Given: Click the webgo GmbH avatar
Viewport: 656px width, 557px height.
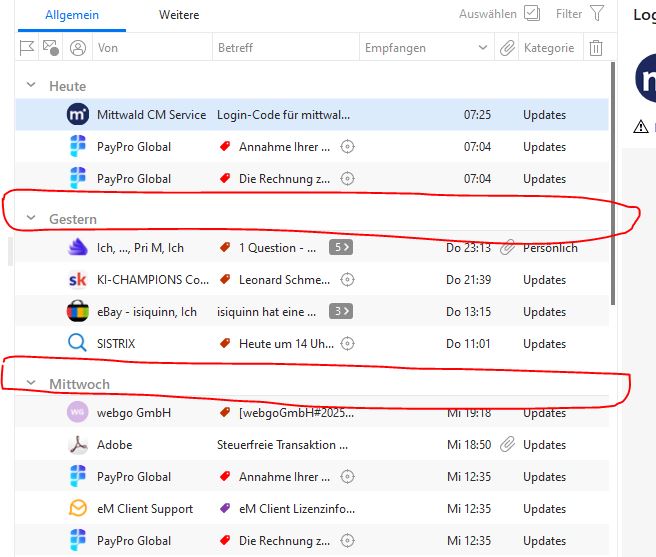Looking at the screenshot, I should [x=78, y=412].
